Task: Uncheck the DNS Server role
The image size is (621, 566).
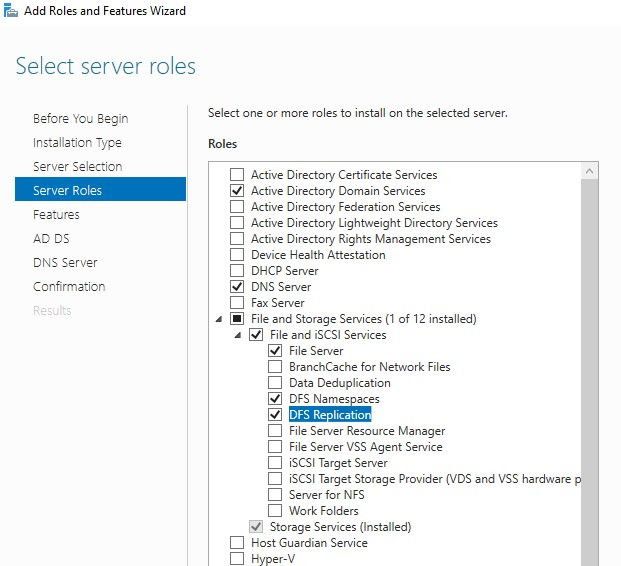Action: click(x=237, y=286)
